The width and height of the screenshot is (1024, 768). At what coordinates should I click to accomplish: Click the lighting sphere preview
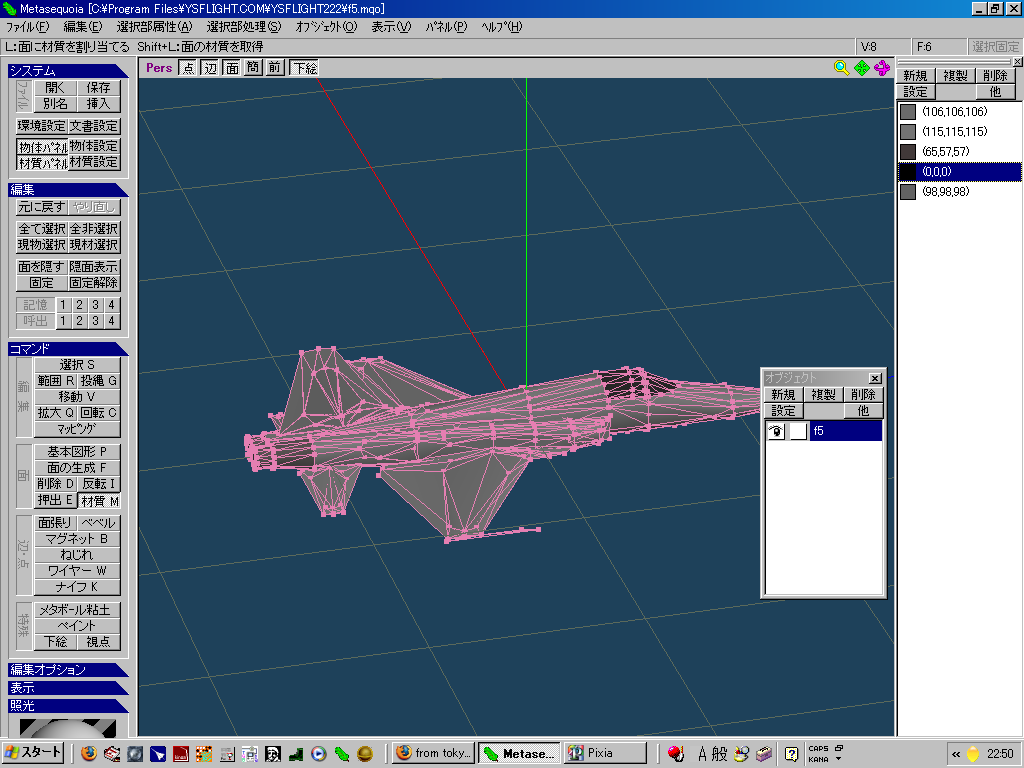point(68,727)
